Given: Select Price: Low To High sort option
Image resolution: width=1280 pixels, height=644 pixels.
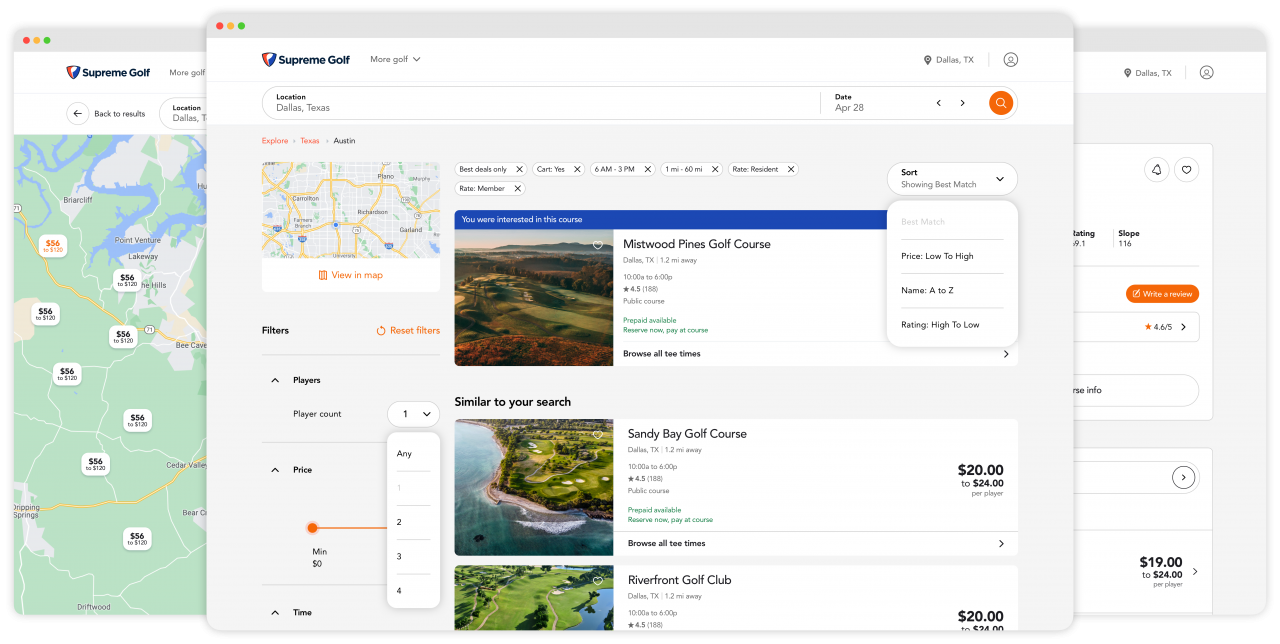Looking at the screenshot, I should (937, 256).
